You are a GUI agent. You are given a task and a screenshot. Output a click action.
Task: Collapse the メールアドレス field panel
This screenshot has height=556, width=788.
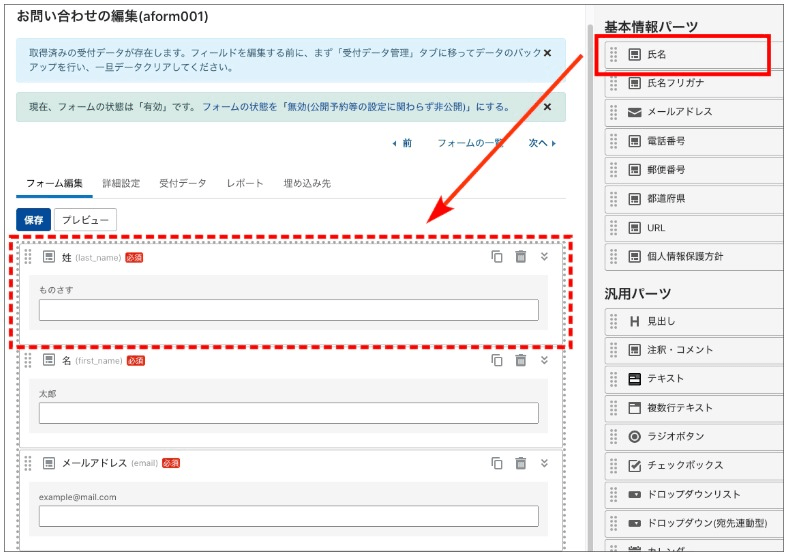(x=544, y=463)
